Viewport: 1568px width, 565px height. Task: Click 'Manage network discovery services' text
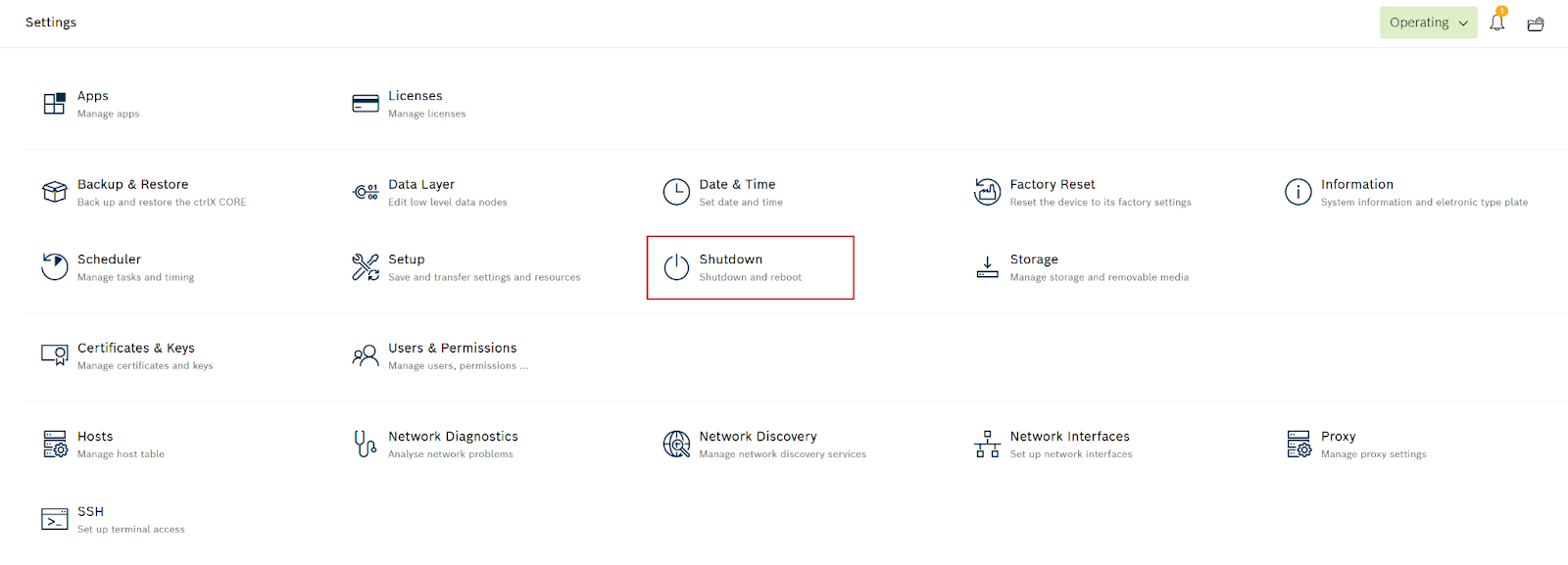(x=783, y=454)
